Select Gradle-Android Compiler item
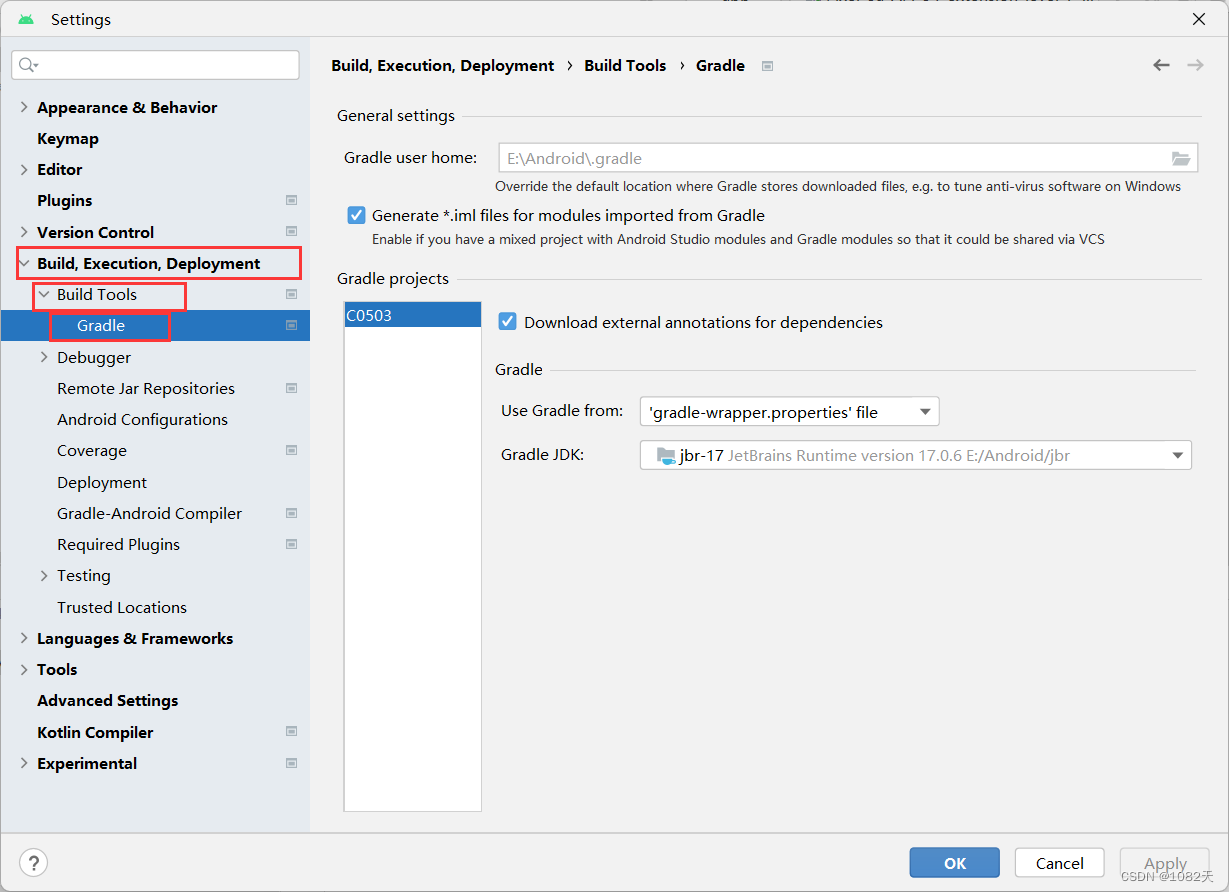This screenshot has height=892, width=1229. (x=149, y=513)
